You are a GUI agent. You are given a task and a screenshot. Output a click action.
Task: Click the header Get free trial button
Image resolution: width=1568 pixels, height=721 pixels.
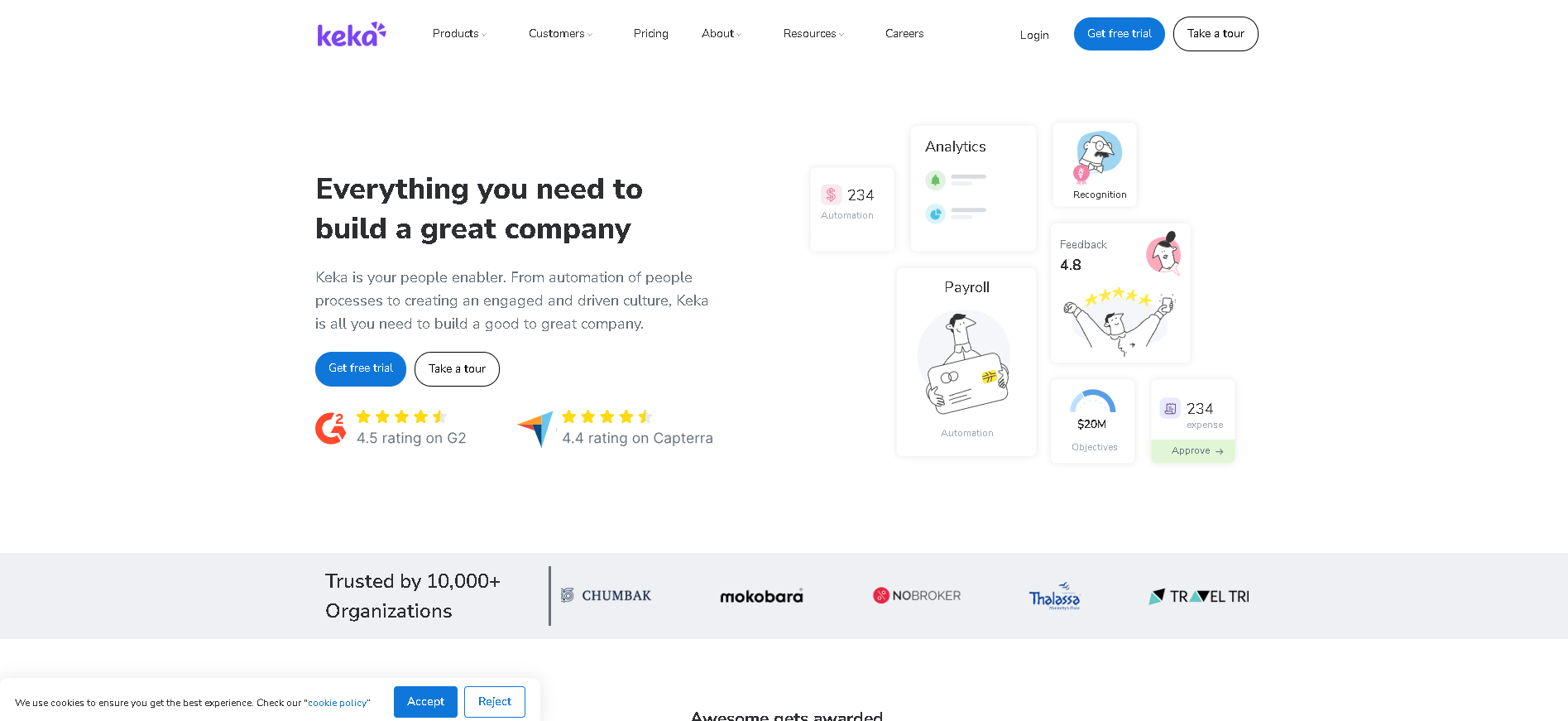(1119, 34)
